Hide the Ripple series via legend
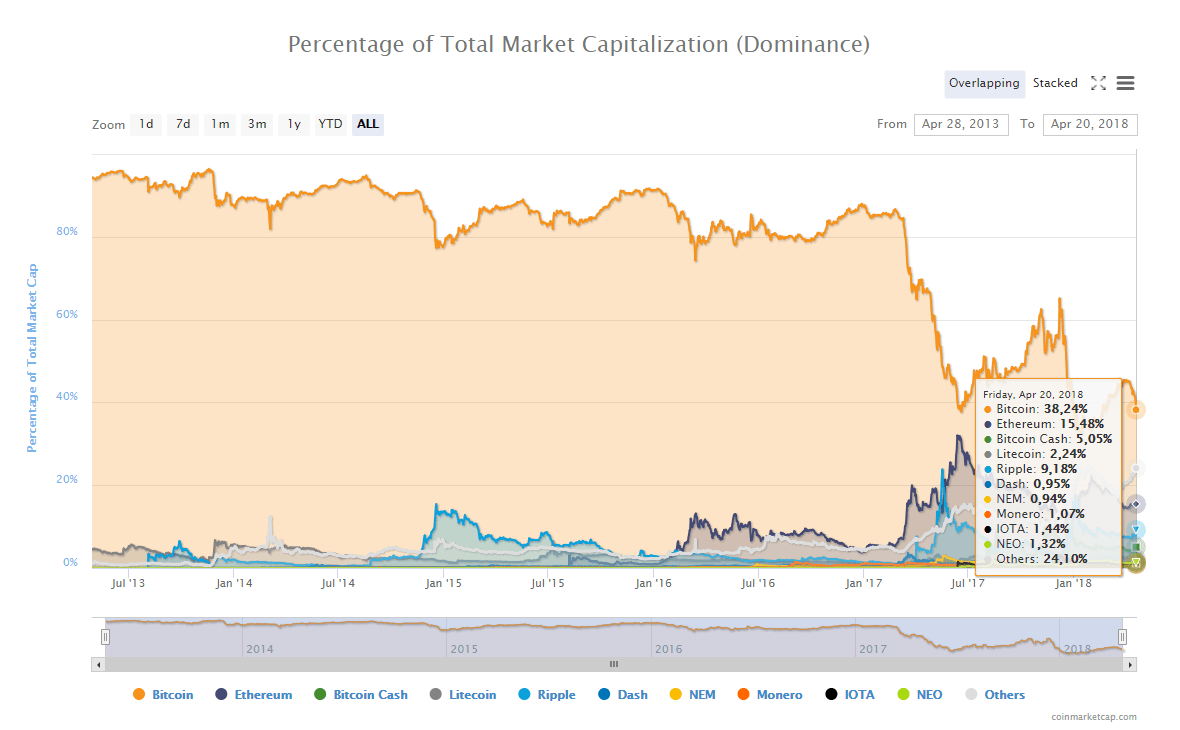This screenshot has width=1180, height=730. (x=556, y=695)
